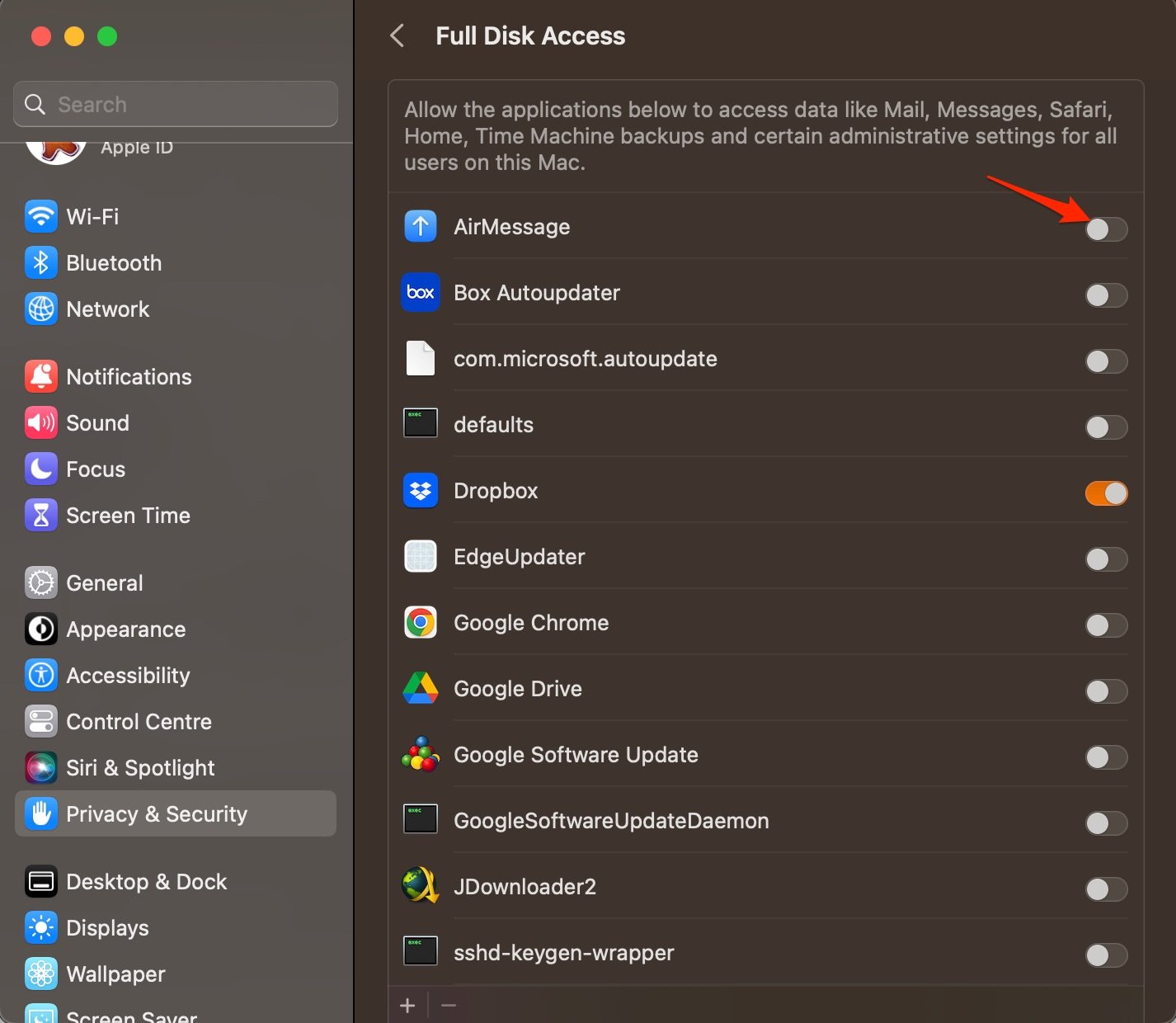This screenshot has height=1023, width=1176.
Task: Go back using the chevron button
Action: (397, 35)
